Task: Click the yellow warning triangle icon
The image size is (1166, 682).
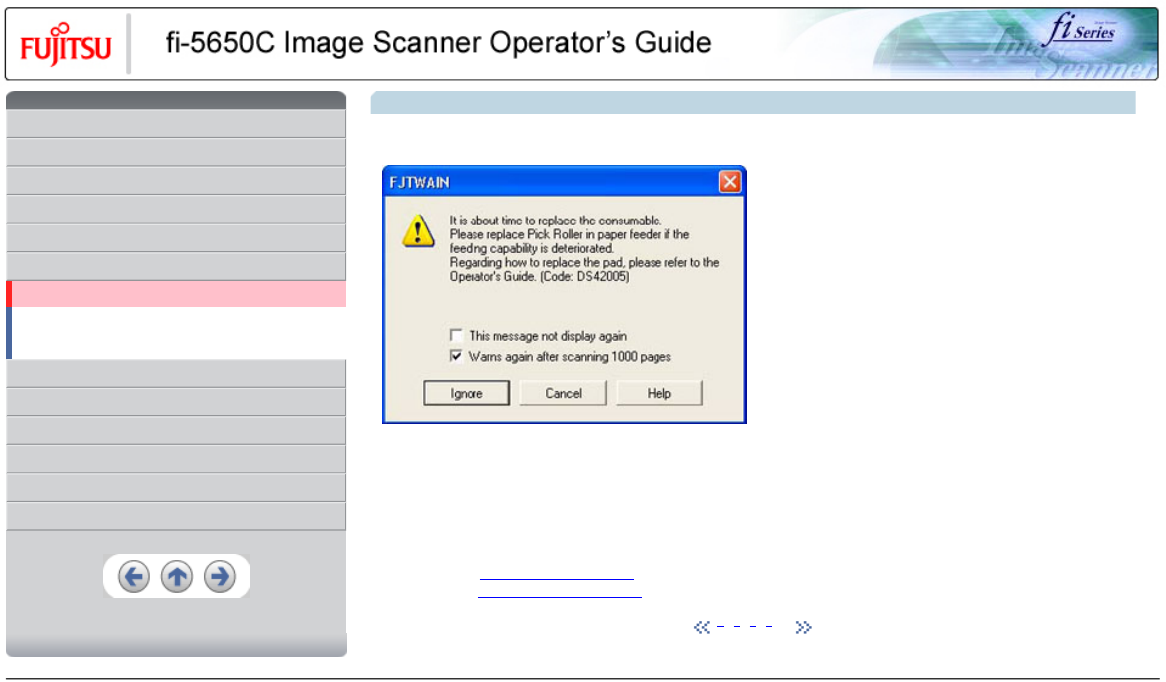Action: (x=419, y=231)
